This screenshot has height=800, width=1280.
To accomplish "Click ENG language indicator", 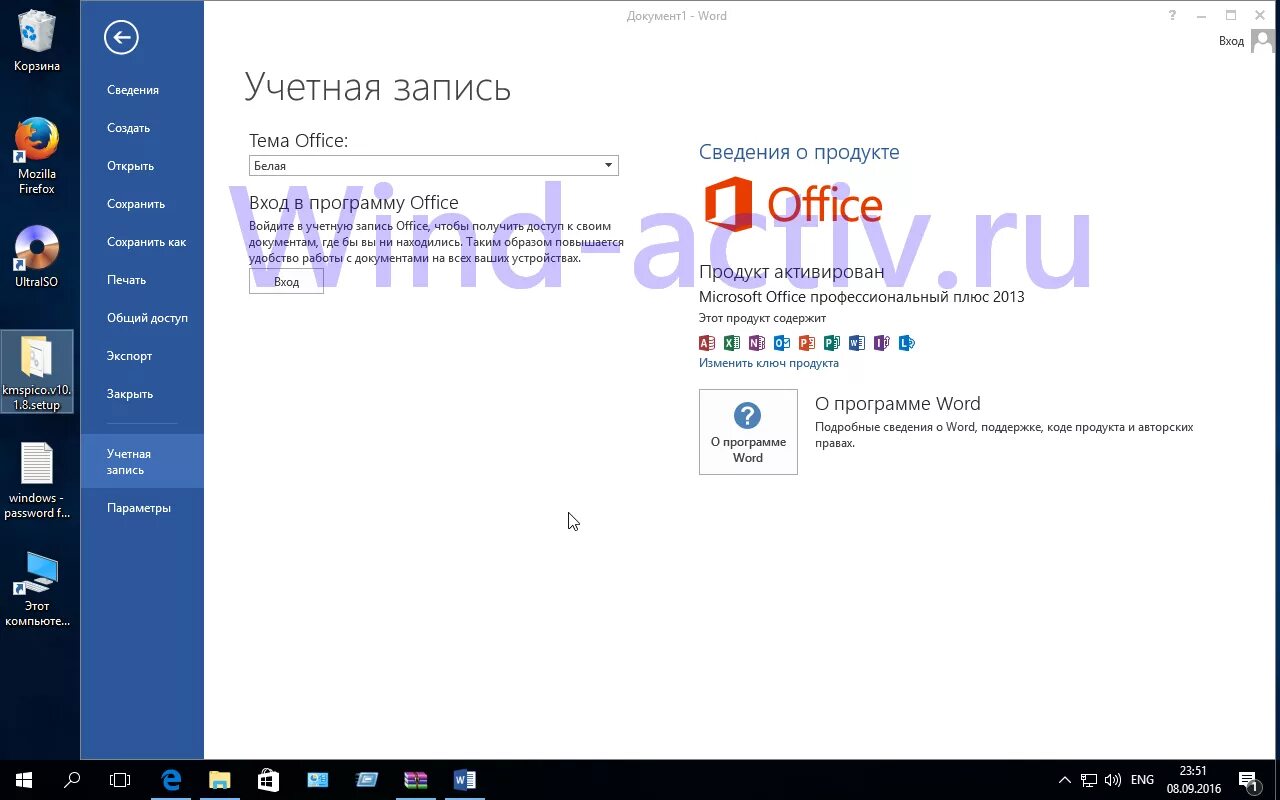I will pyautogui.click(x=1142, y=780).
